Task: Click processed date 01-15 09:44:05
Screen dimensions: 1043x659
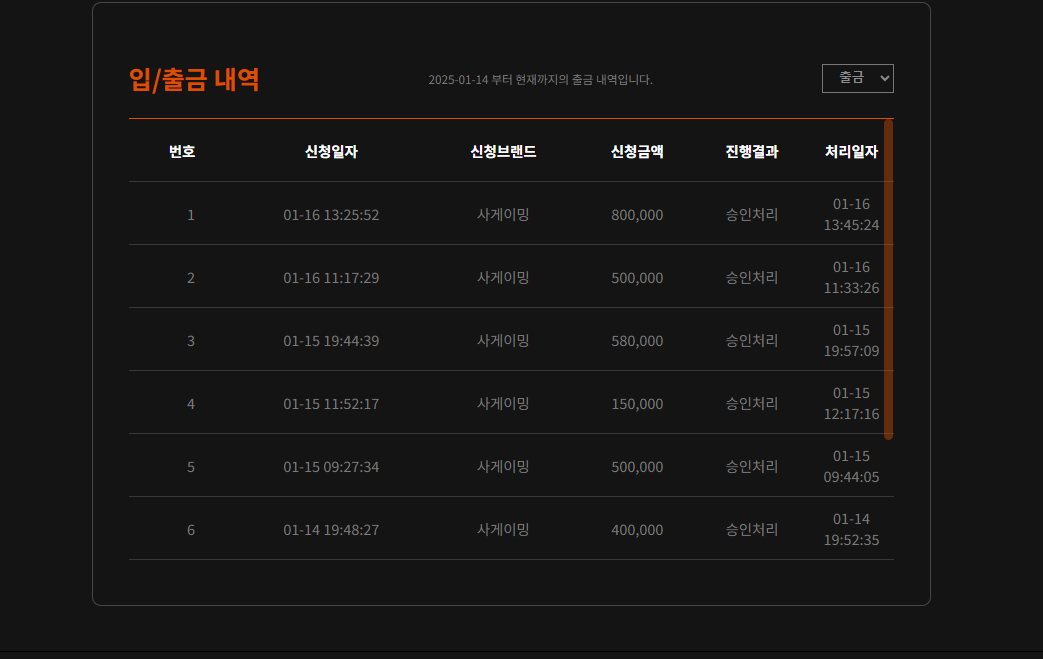Action: point(851,466)
